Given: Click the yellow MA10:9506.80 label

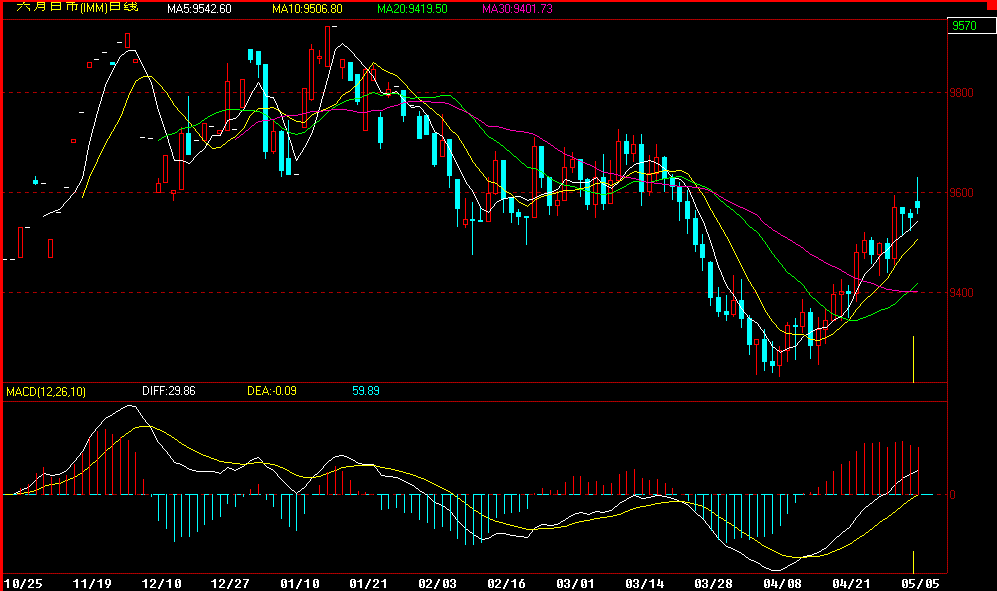Looking at the screenshot, I should pos(306,8).
